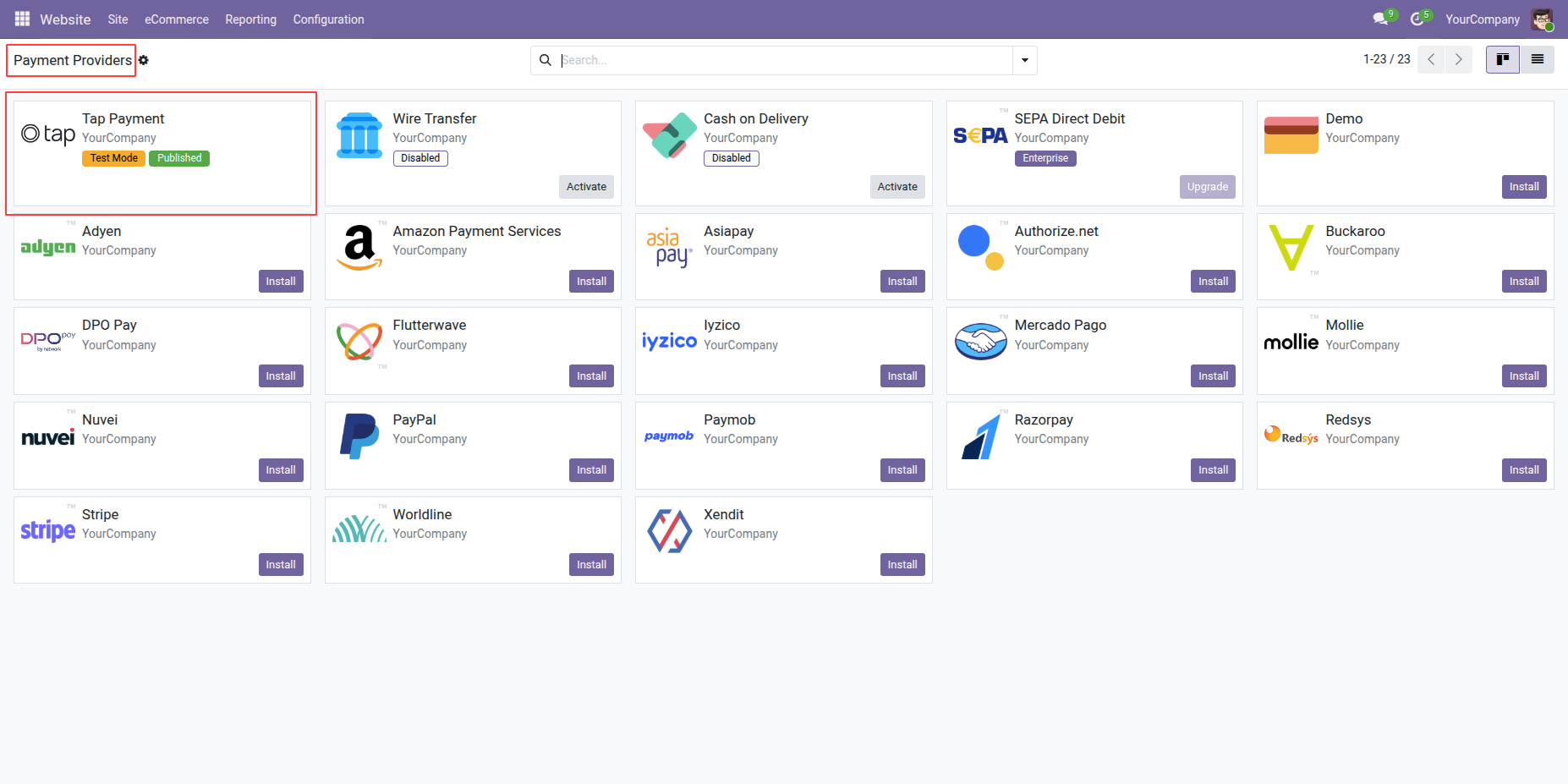
Task: Activate the Wire Transfer provider
Action: (587, 187)
